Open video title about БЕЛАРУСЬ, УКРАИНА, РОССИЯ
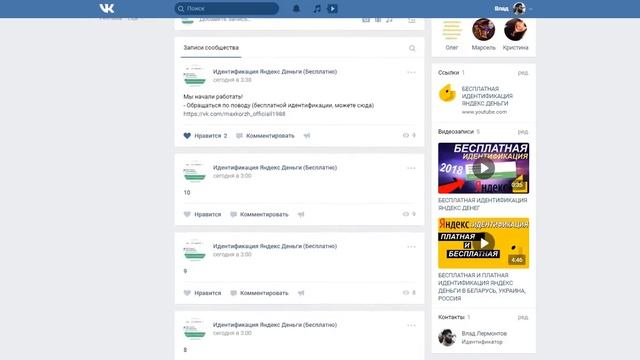 (x=482, y=287)
